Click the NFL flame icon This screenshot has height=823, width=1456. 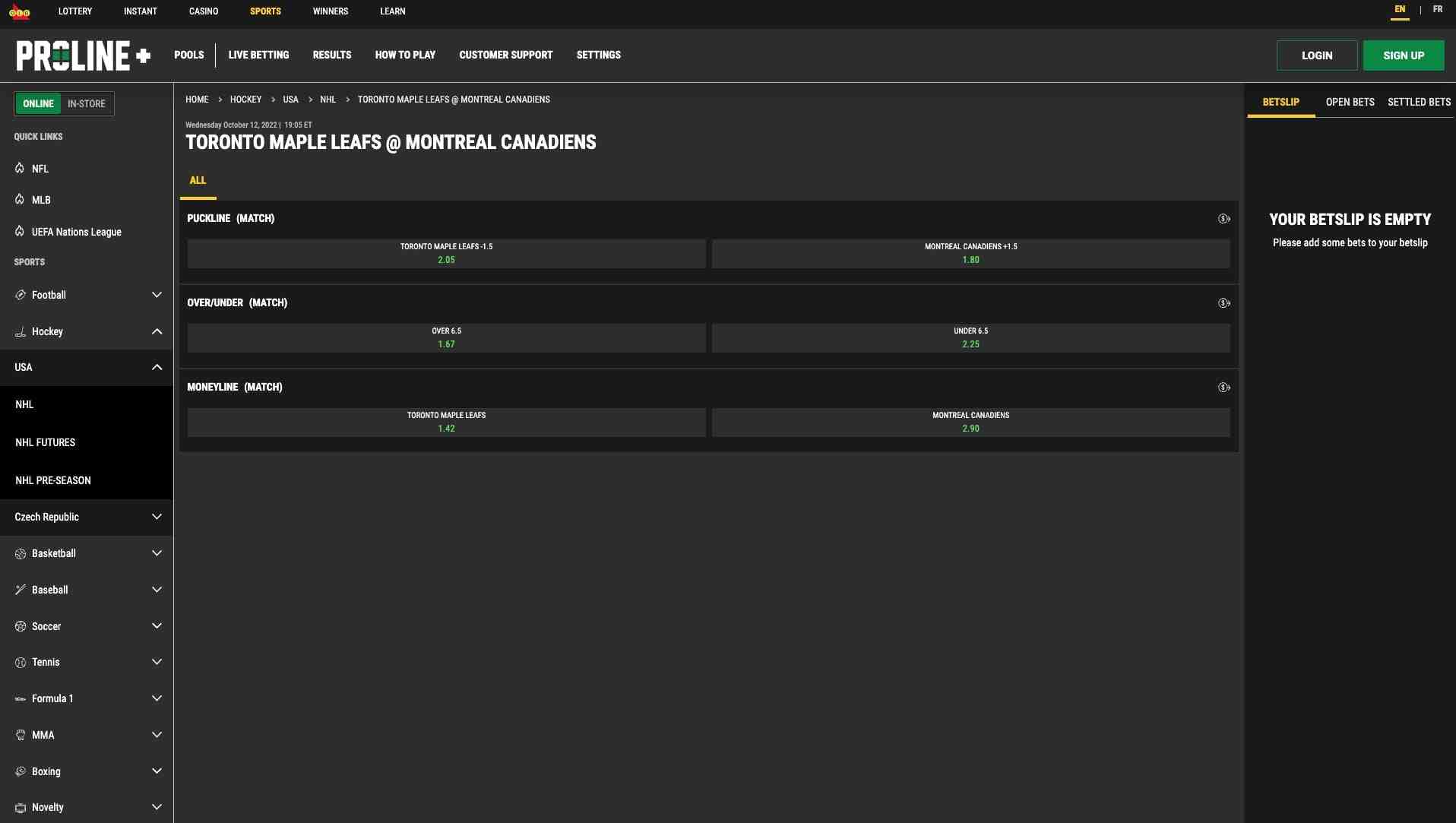20,168
